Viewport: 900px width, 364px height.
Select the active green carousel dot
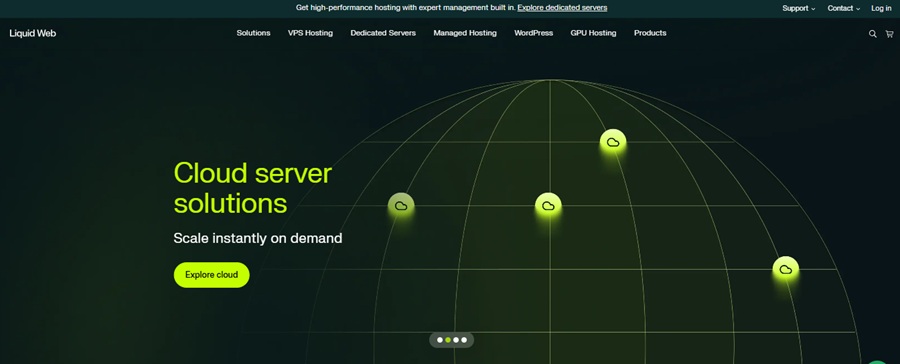(x=448, y=340)
